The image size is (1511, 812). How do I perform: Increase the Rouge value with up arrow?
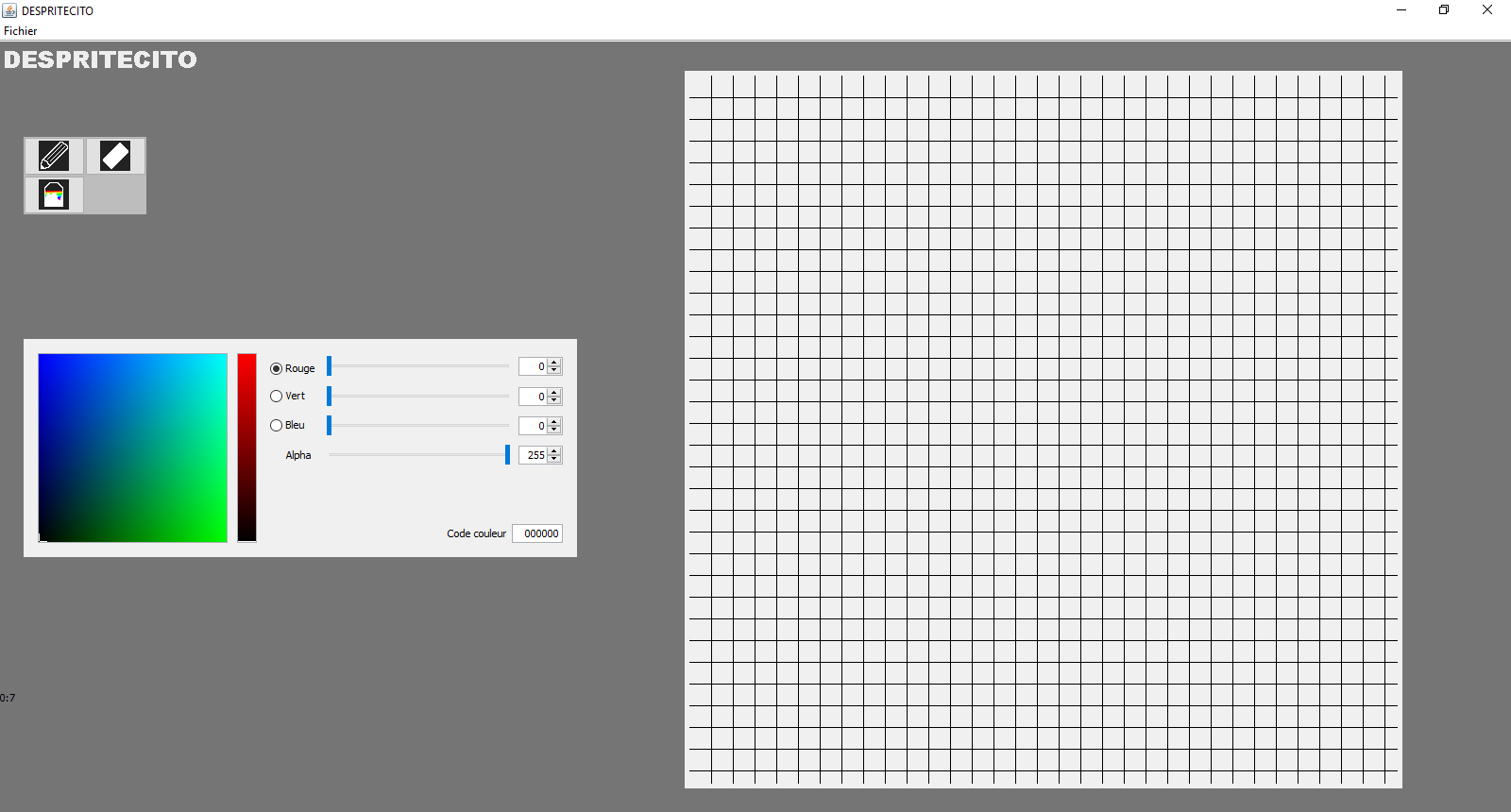(x=554, y=363)
